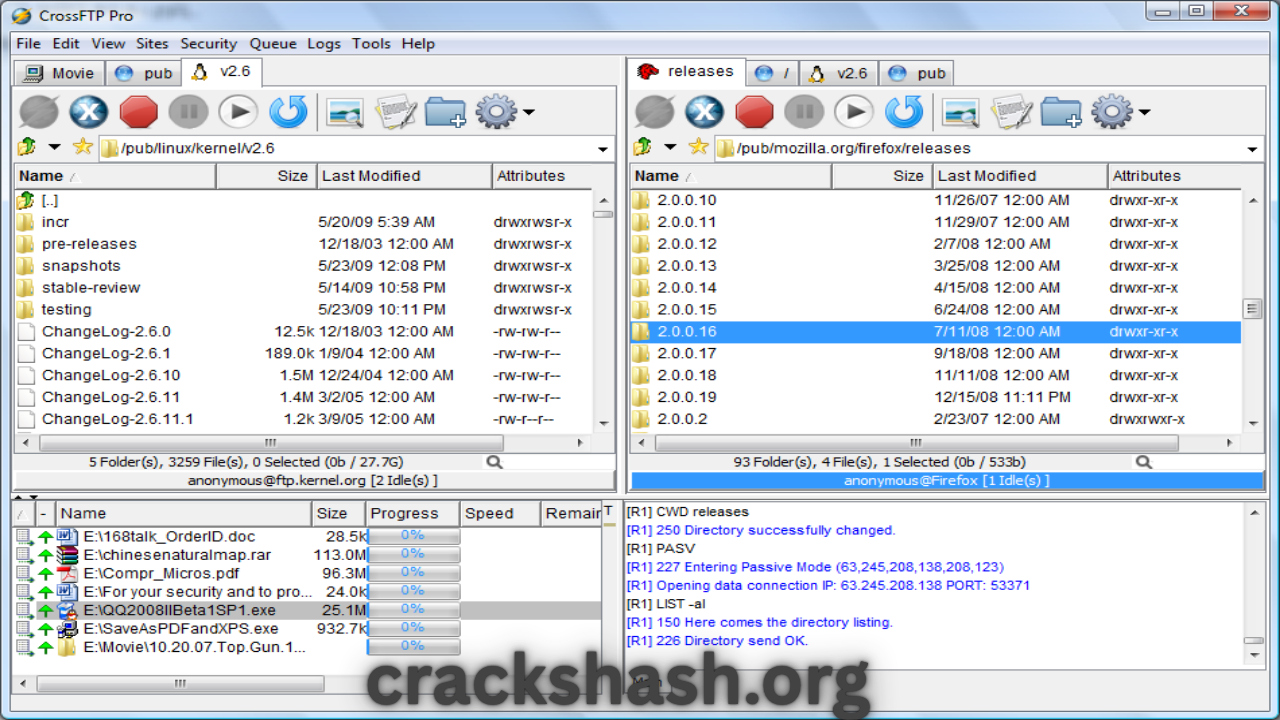
Task: Click the left pane pause icon
Action: pos(188,112)
